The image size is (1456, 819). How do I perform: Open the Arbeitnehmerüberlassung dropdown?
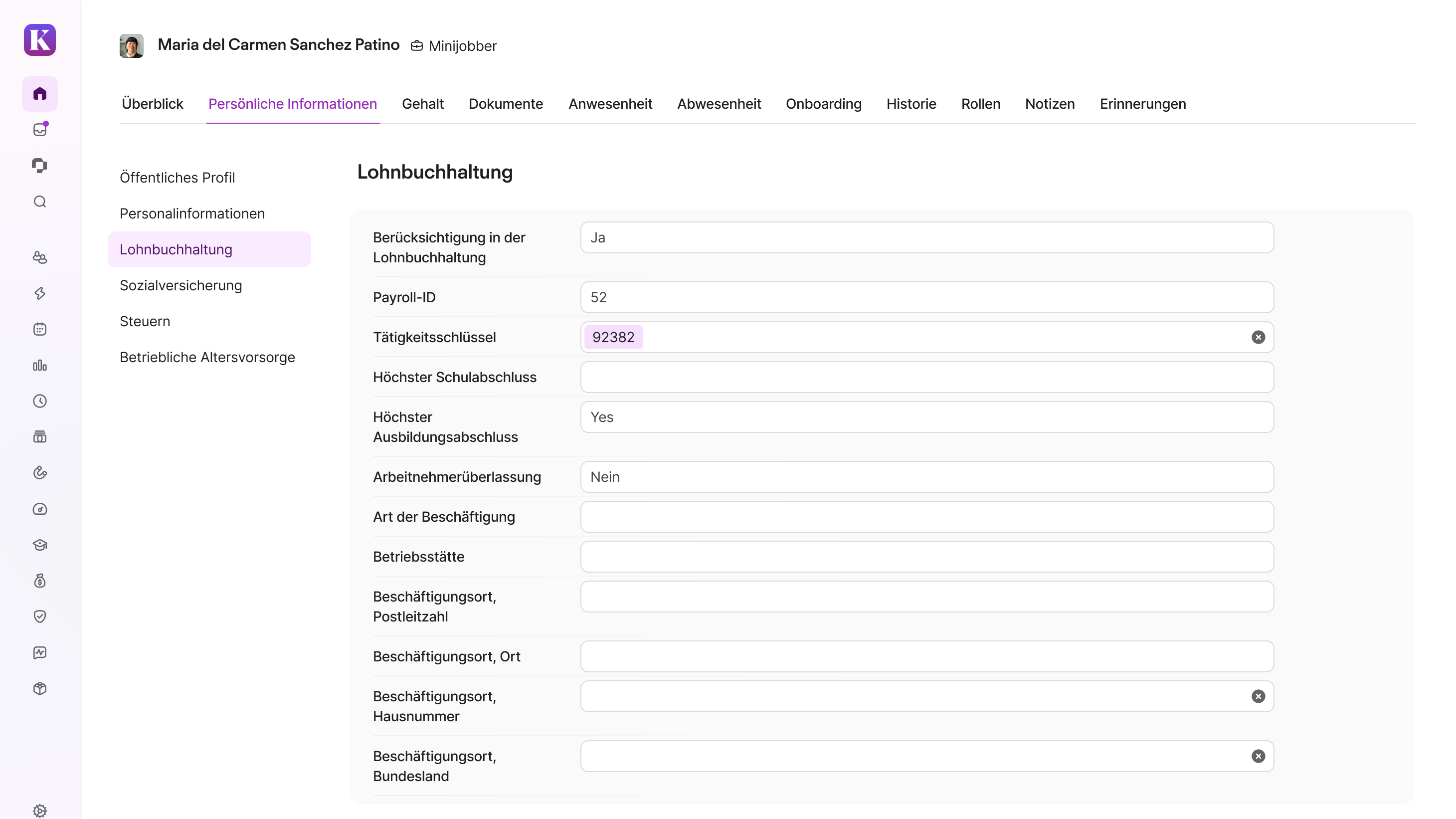pyautogui.click(x=927, y=477)
